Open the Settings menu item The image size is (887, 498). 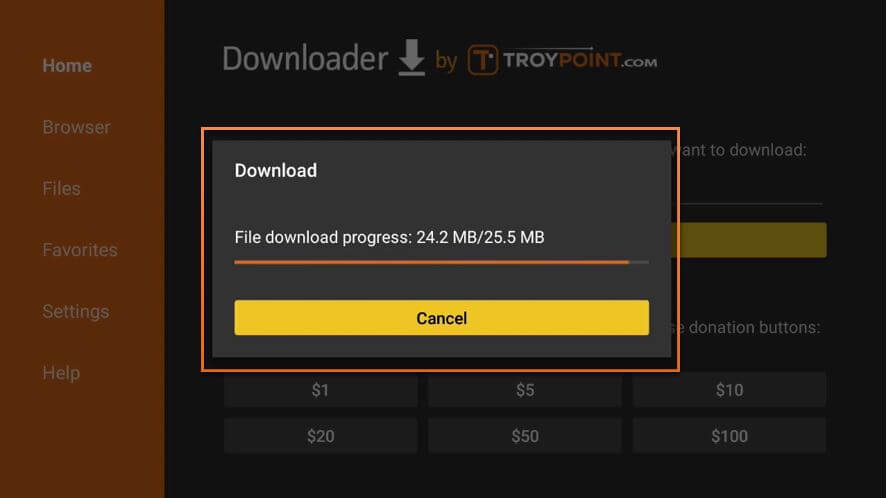[x=76, y=312]
